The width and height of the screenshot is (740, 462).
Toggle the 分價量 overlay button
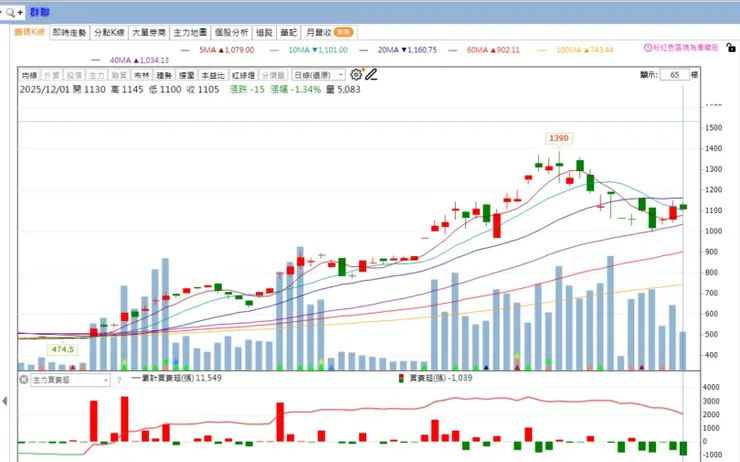coord(273,75)
